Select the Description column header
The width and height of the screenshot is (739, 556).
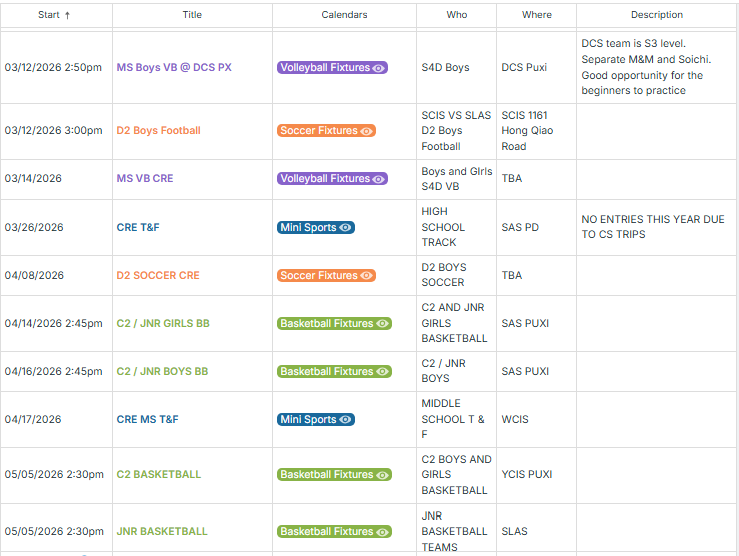tap(657, 15)
